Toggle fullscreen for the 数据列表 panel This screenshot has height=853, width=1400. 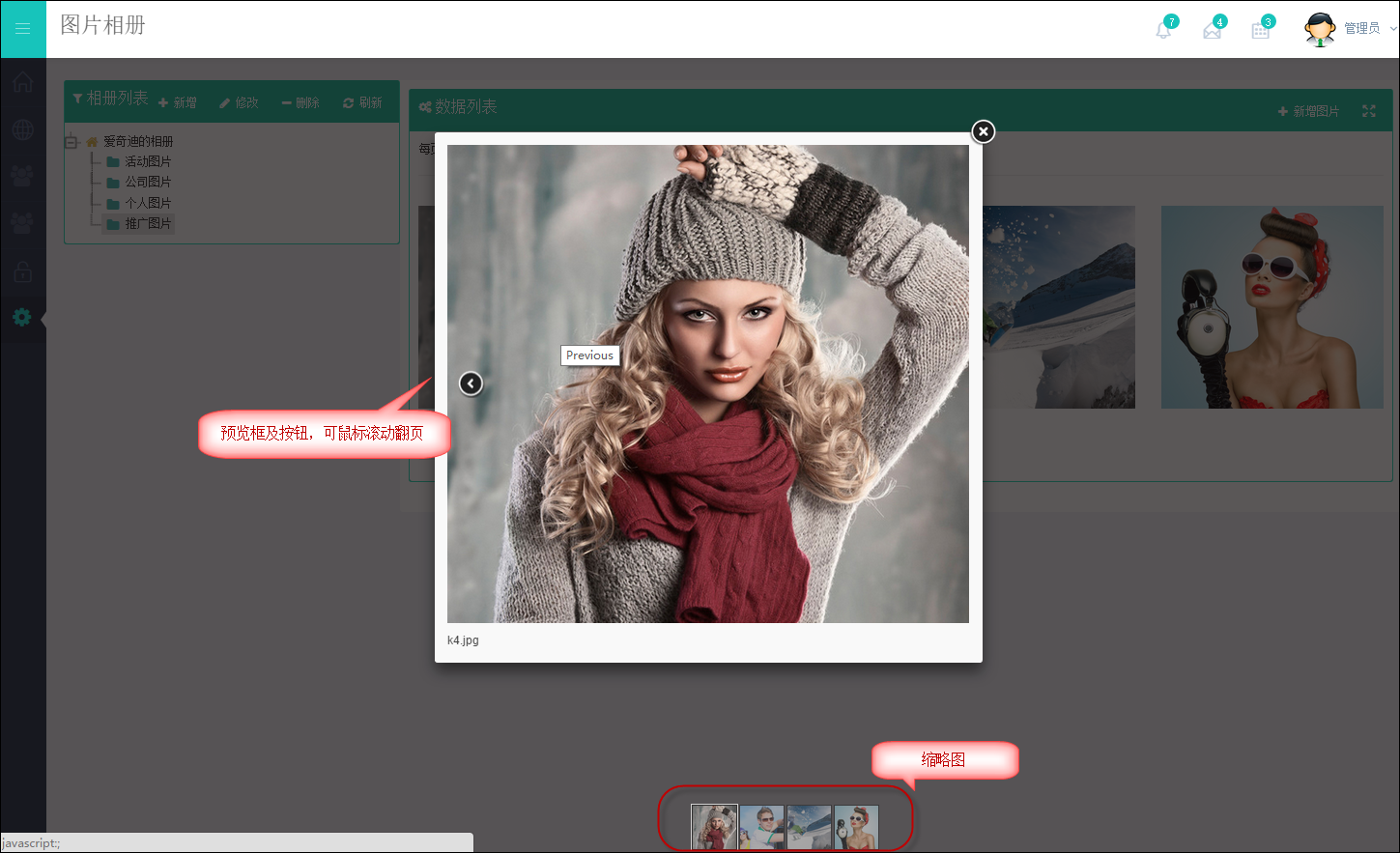point(1369,111)
